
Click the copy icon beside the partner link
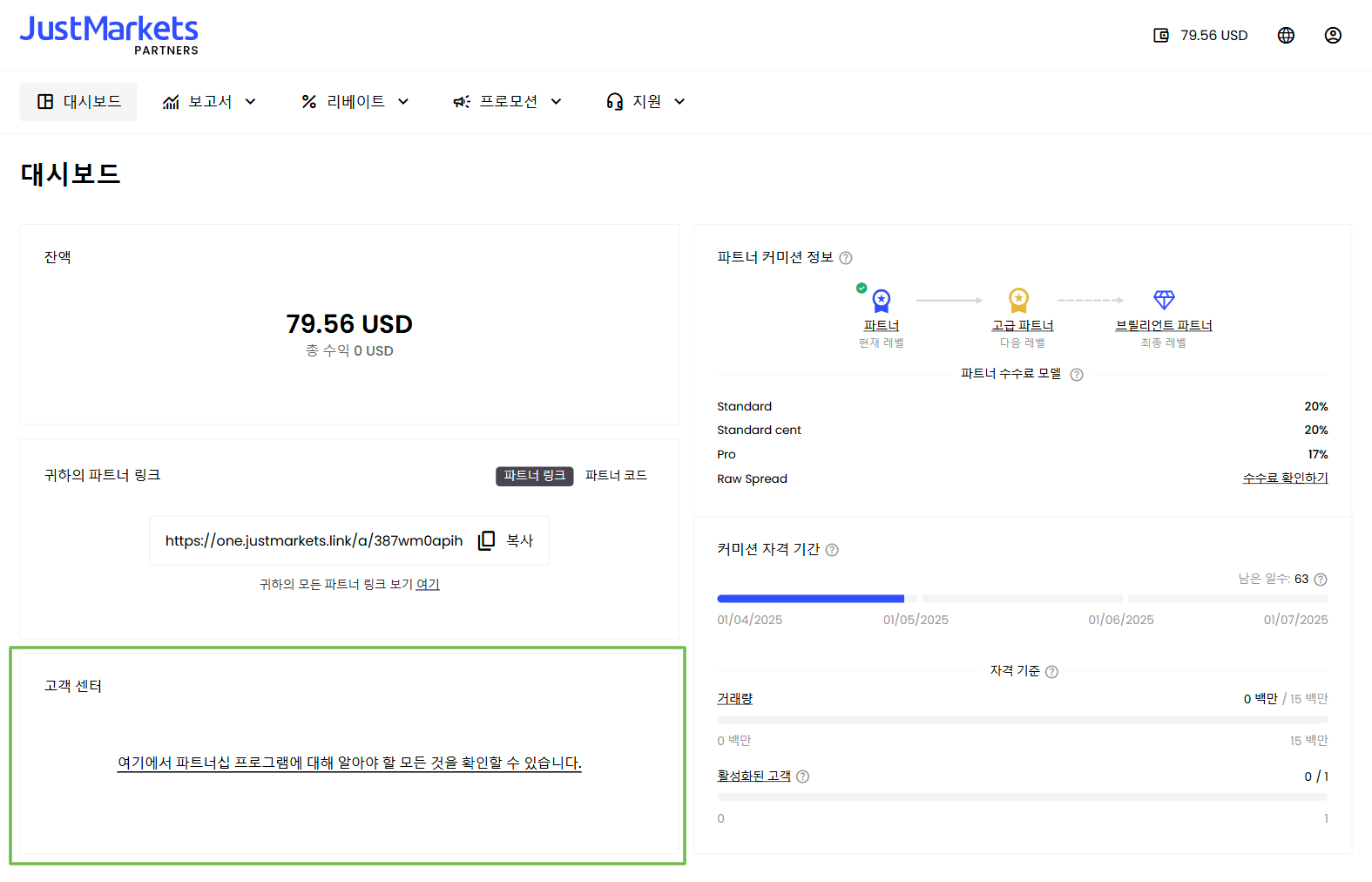click(x=486, y=540)
